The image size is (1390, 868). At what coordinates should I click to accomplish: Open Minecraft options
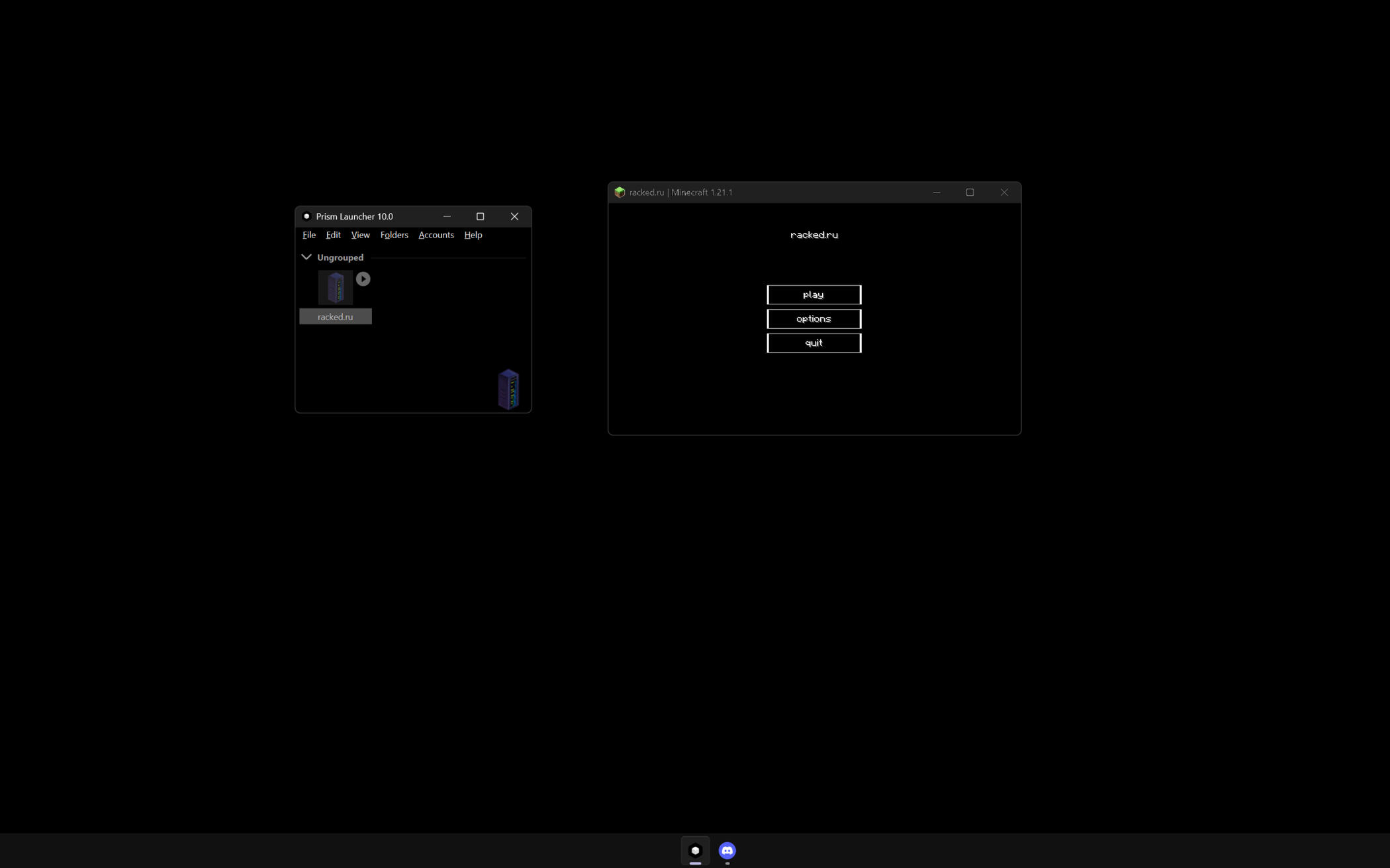[x=813, y=319]
